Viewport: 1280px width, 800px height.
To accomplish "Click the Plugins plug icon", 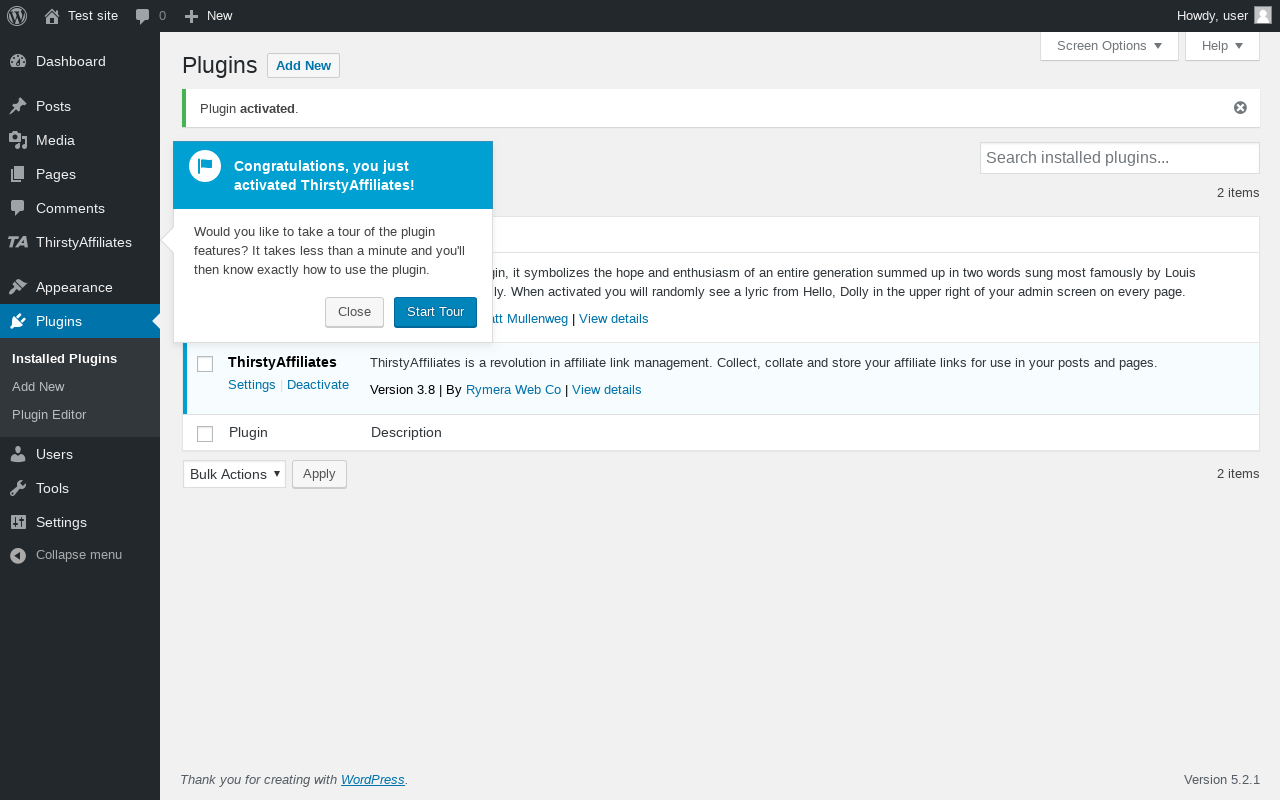I will 18,321.
